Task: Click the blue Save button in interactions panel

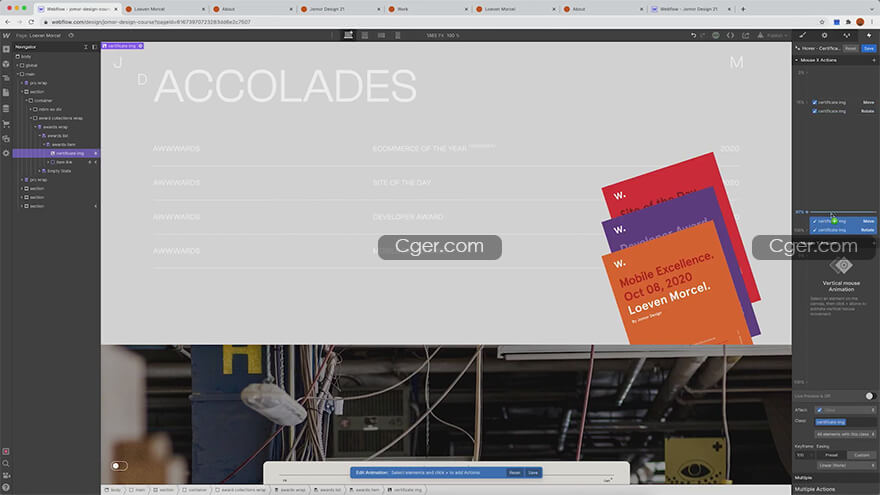Action: 869,48
